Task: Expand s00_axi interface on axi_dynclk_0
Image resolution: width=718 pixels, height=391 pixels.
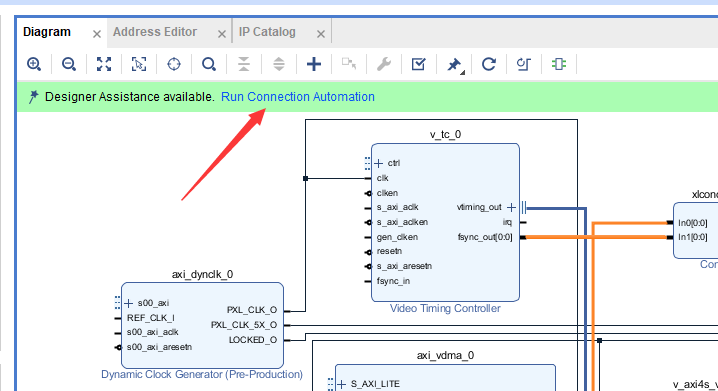Action: [128, 303]
